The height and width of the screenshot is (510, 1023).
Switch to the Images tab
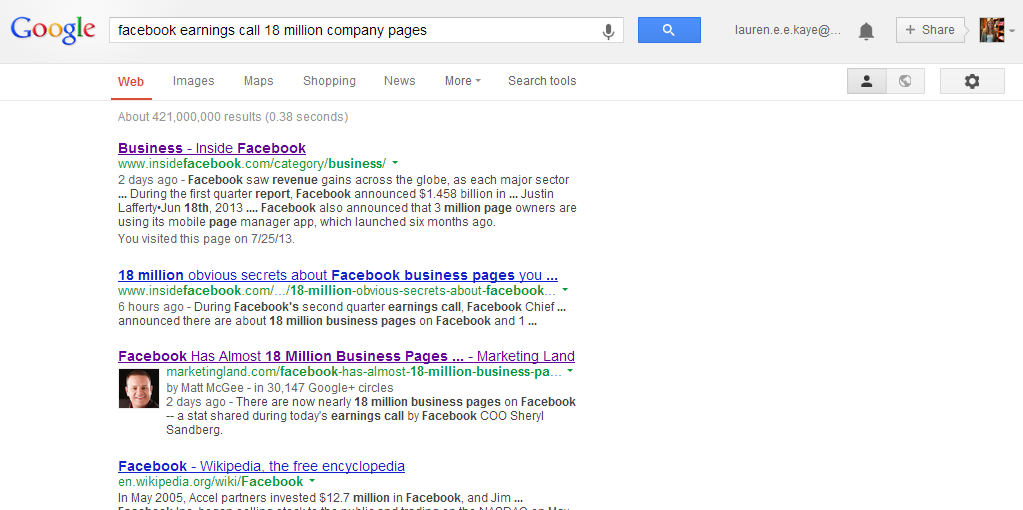tap(193, 81)
